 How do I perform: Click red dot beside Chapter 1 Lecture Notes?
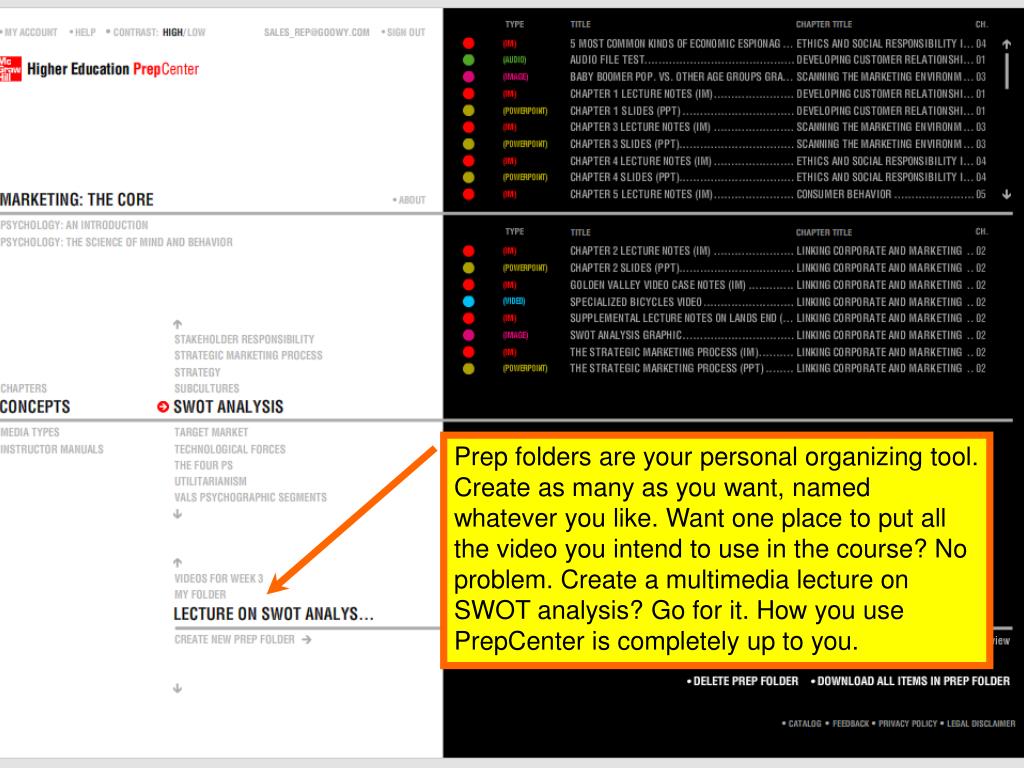pyautogui.click(x=468, y=93)
